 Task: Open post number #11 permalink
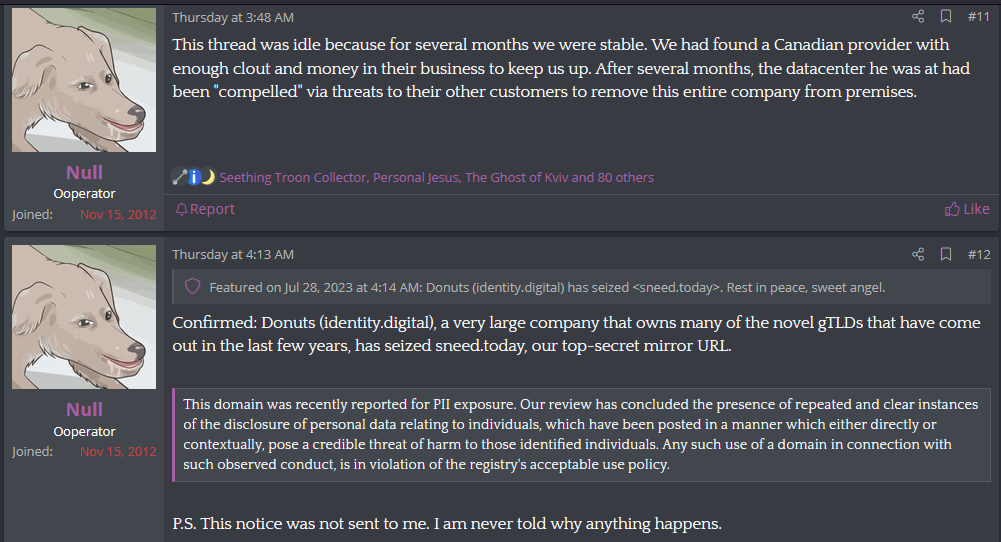(x=978, y=16)
